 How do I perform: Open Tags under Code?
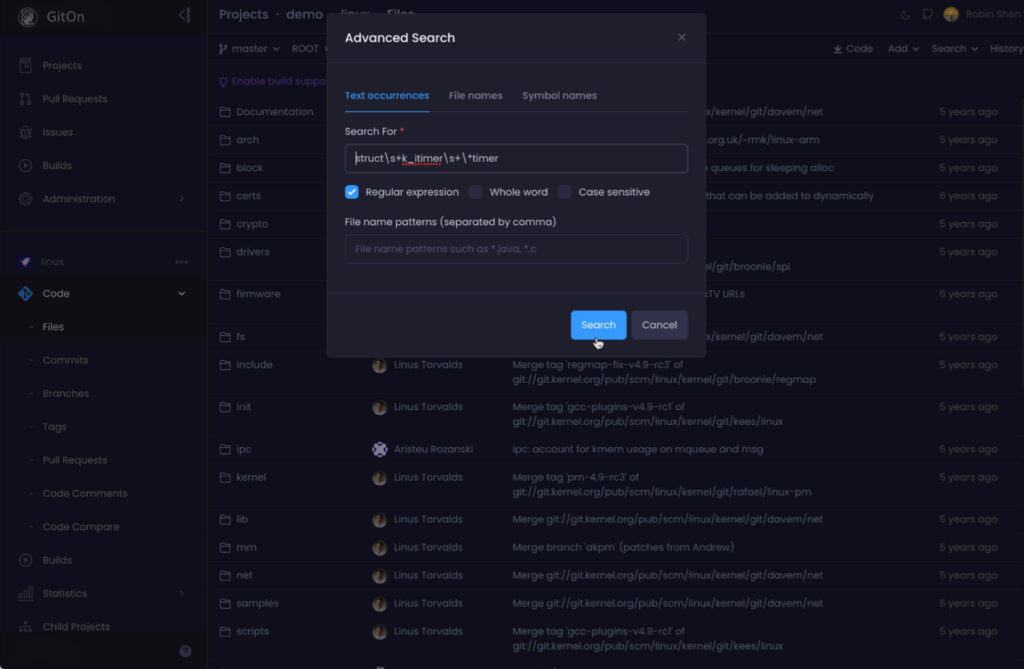click(x=54, y=427)
